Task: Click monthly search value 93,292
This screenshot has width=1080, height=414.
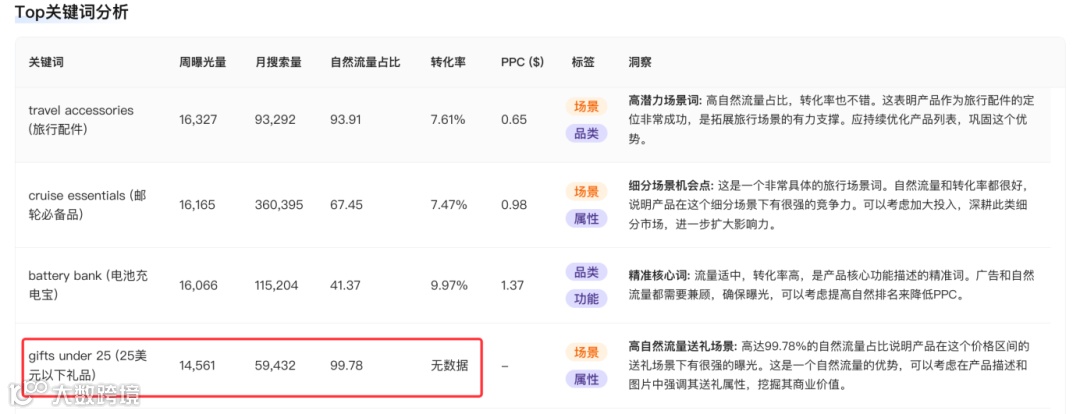Action: coord(276,119)
